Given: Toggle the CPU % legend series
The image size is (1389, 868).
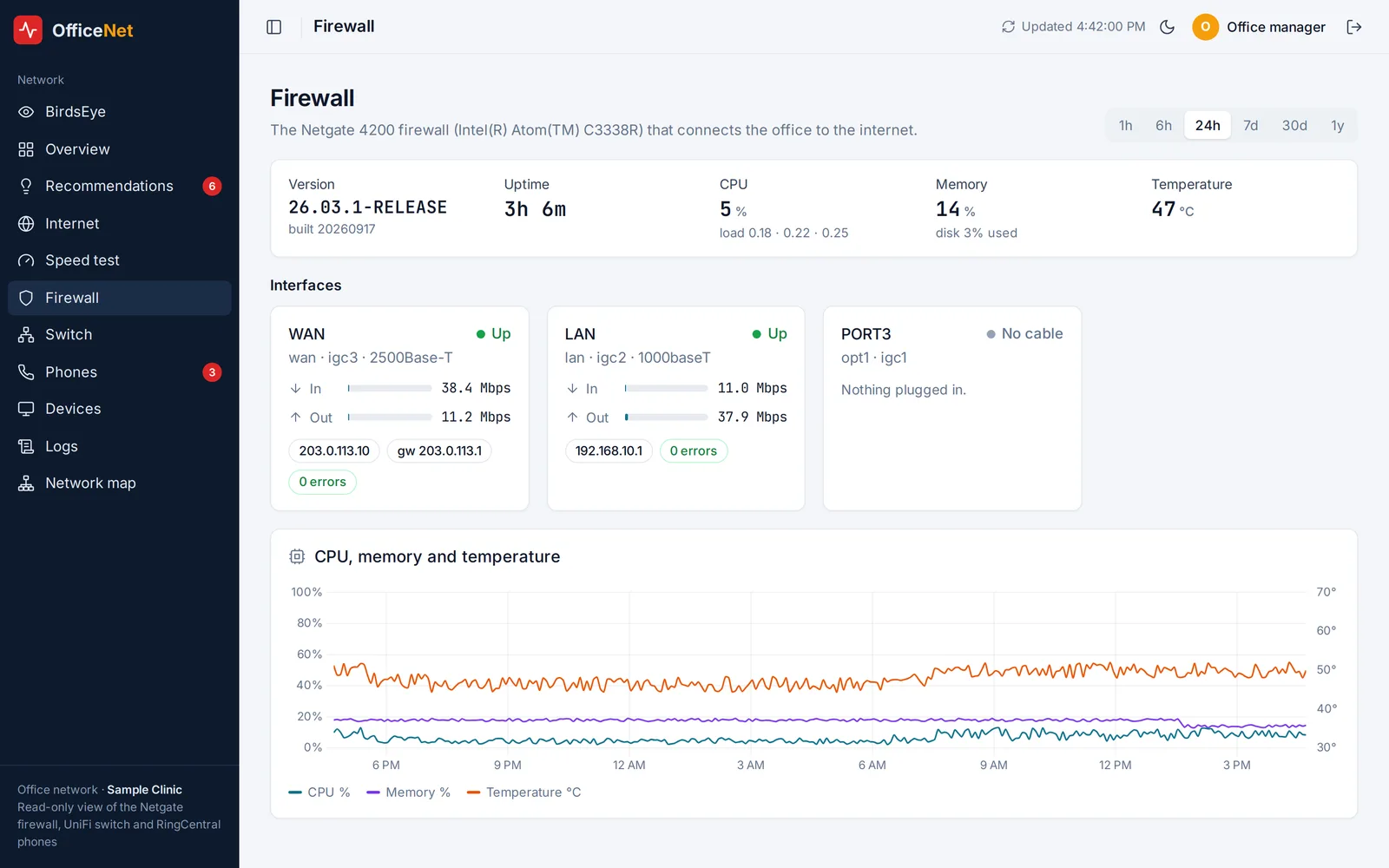Looking at the screenshot, I should click(319, 792).
